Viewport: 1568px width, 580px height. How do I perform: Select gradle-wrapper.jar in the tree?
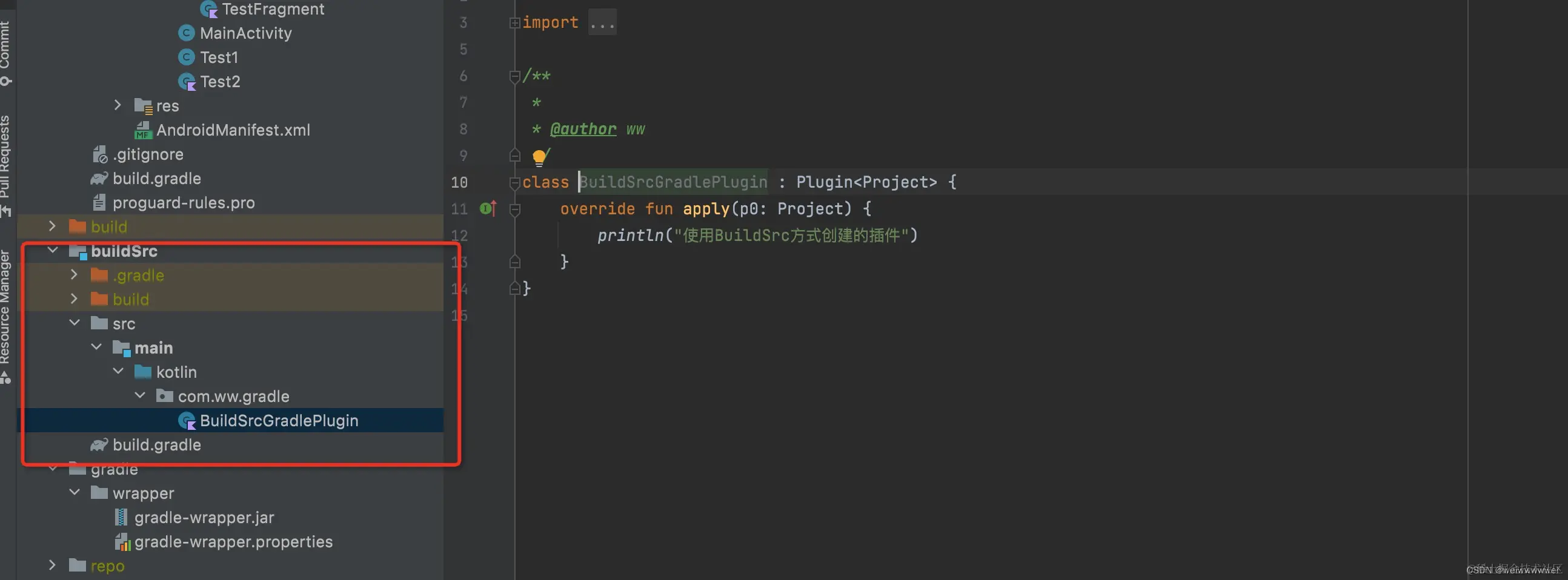[204, 518]
